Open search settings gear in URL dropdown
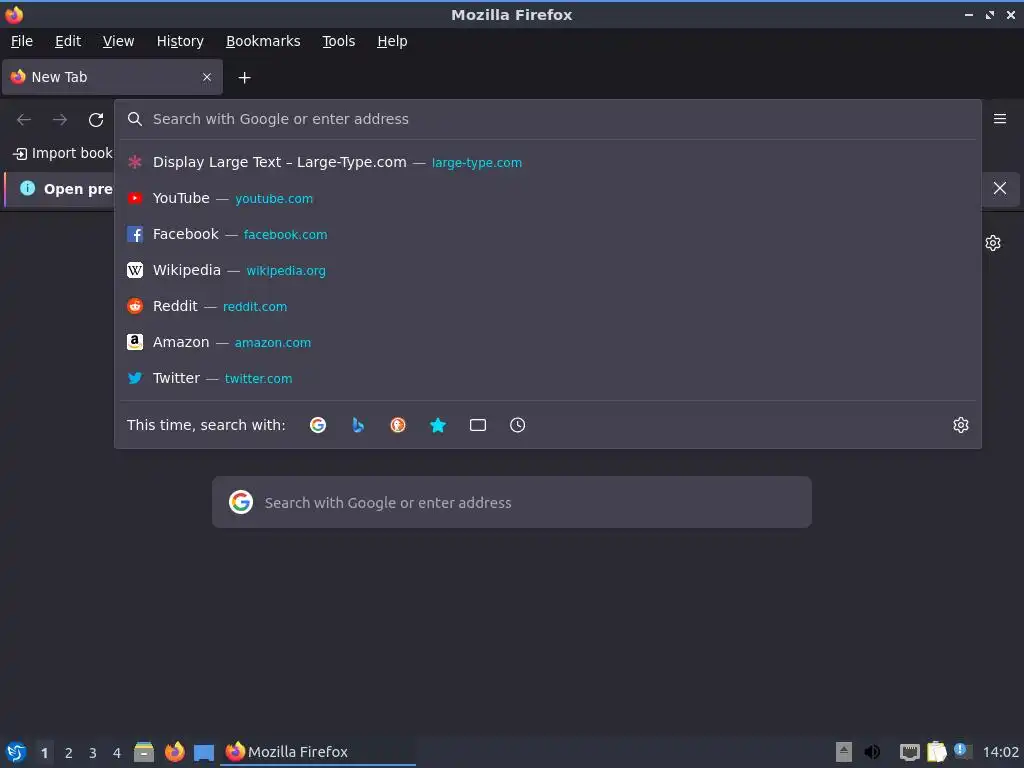This screenshot has width=1024, height=768. (961, 425)
